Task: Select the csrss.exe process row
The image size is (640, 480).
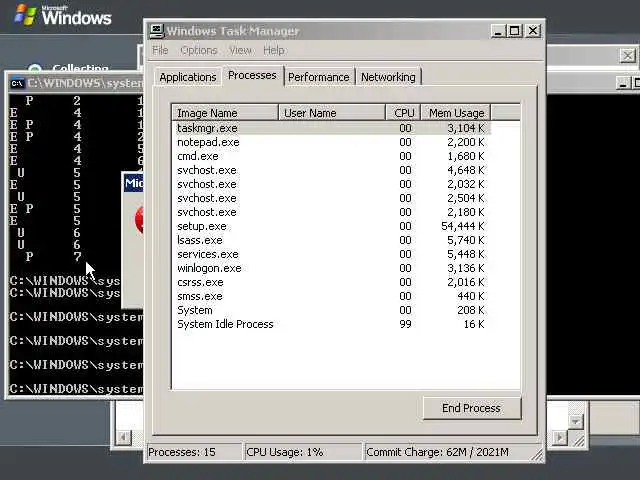Action: coord(331,282)
